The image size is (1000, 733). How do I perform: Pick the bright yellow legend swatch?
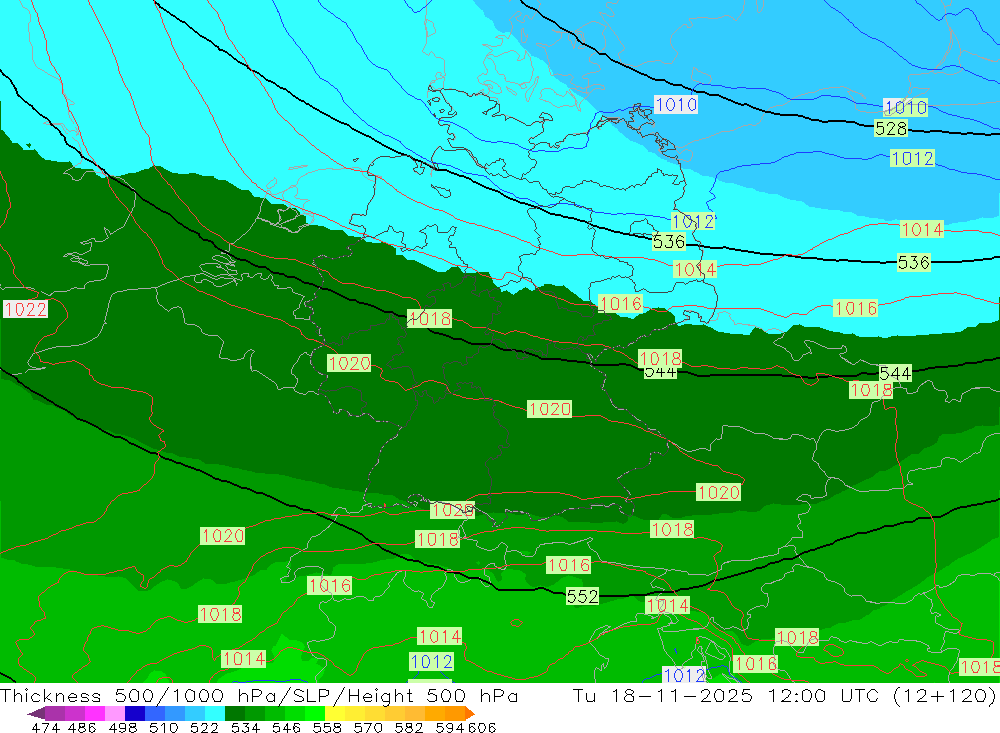point(335,713)
